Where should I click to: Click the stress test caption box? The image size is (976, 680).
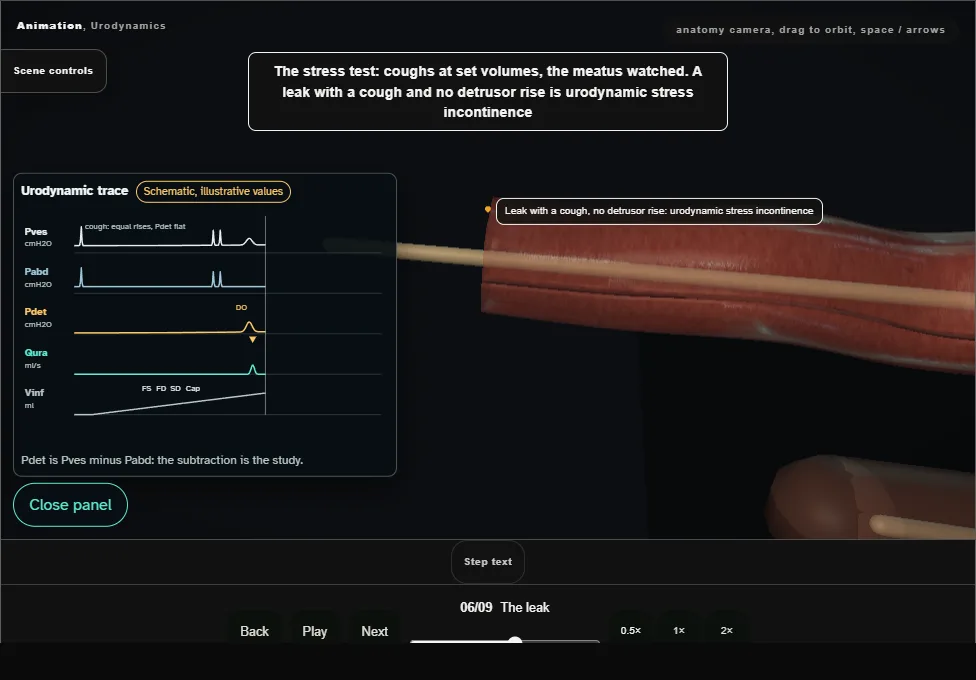488,92
